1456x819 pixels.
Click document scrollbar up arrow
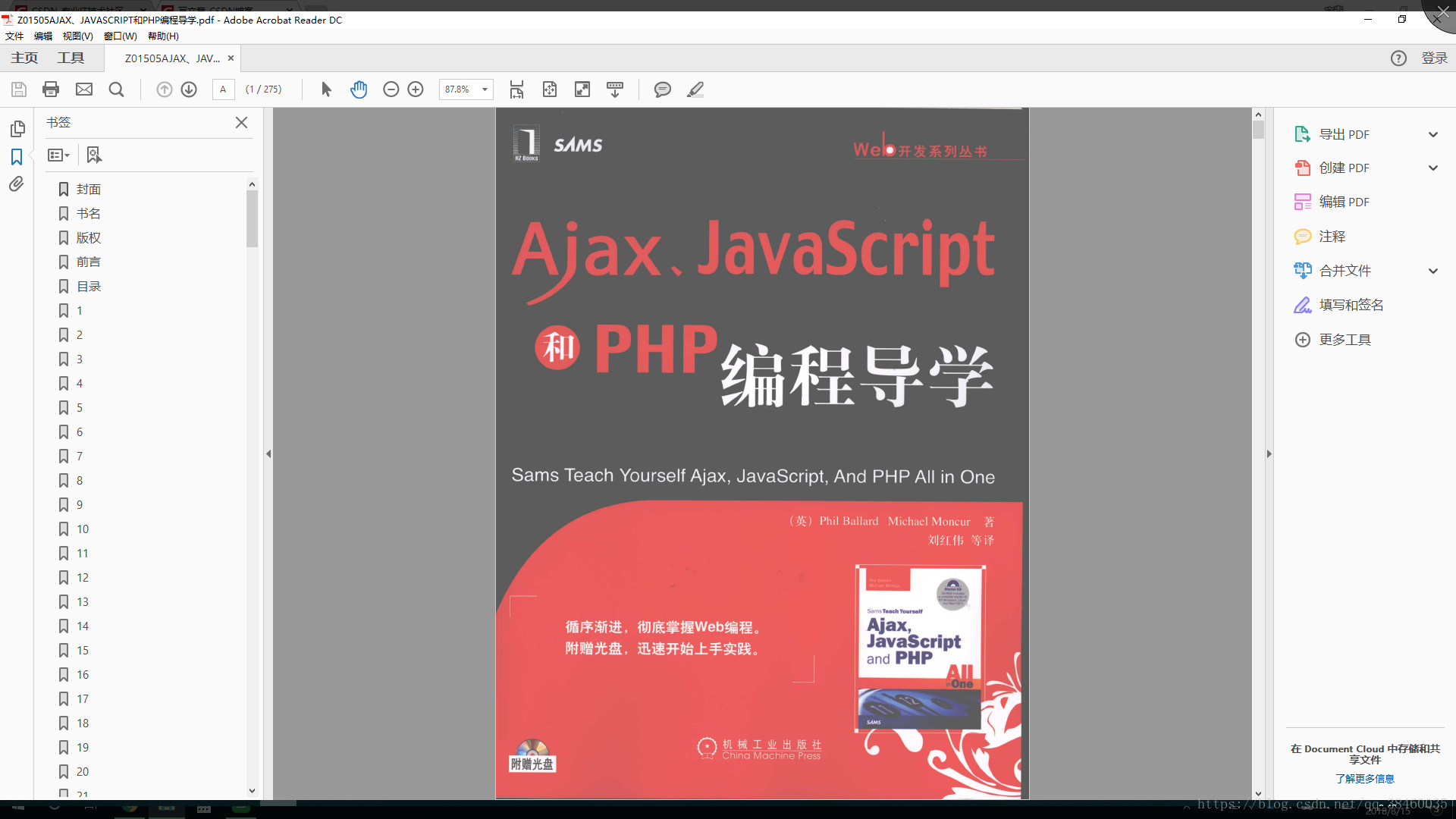pyautogui.click(x=1258, y=114)
